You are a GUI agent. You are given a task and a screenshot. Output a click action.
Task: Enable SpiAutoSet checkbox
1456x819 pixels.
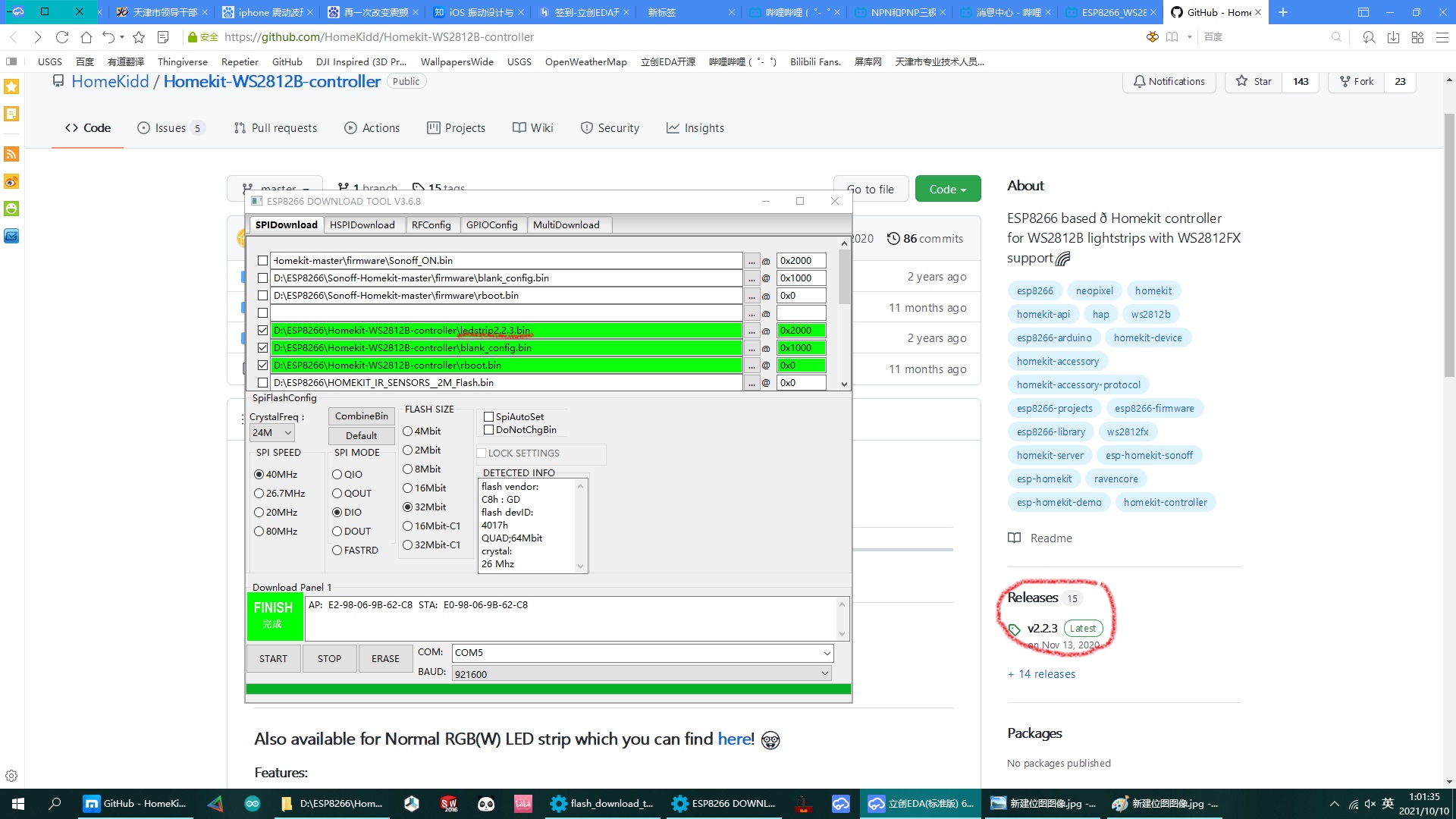pyautogui.click(x=489, y=417)
